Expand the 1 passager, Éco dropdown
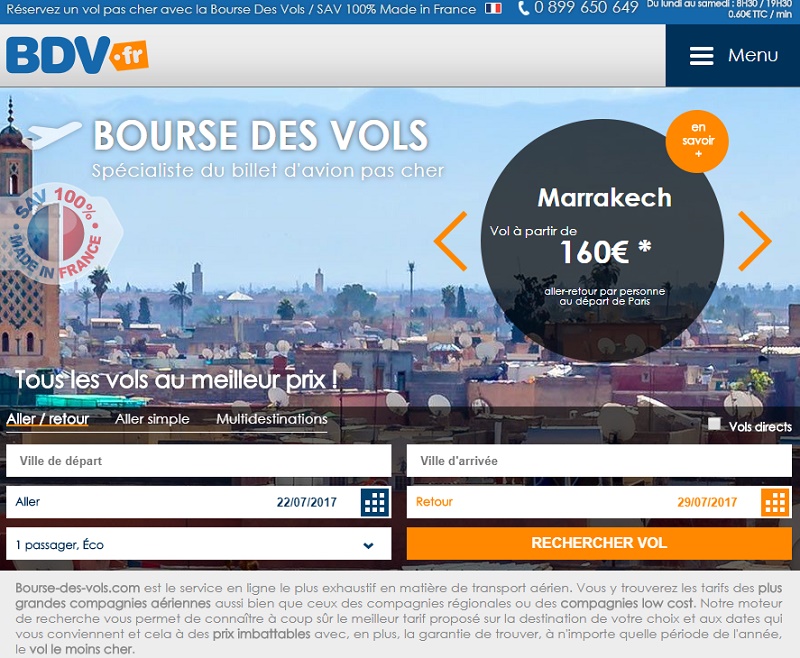 (198, 544)
